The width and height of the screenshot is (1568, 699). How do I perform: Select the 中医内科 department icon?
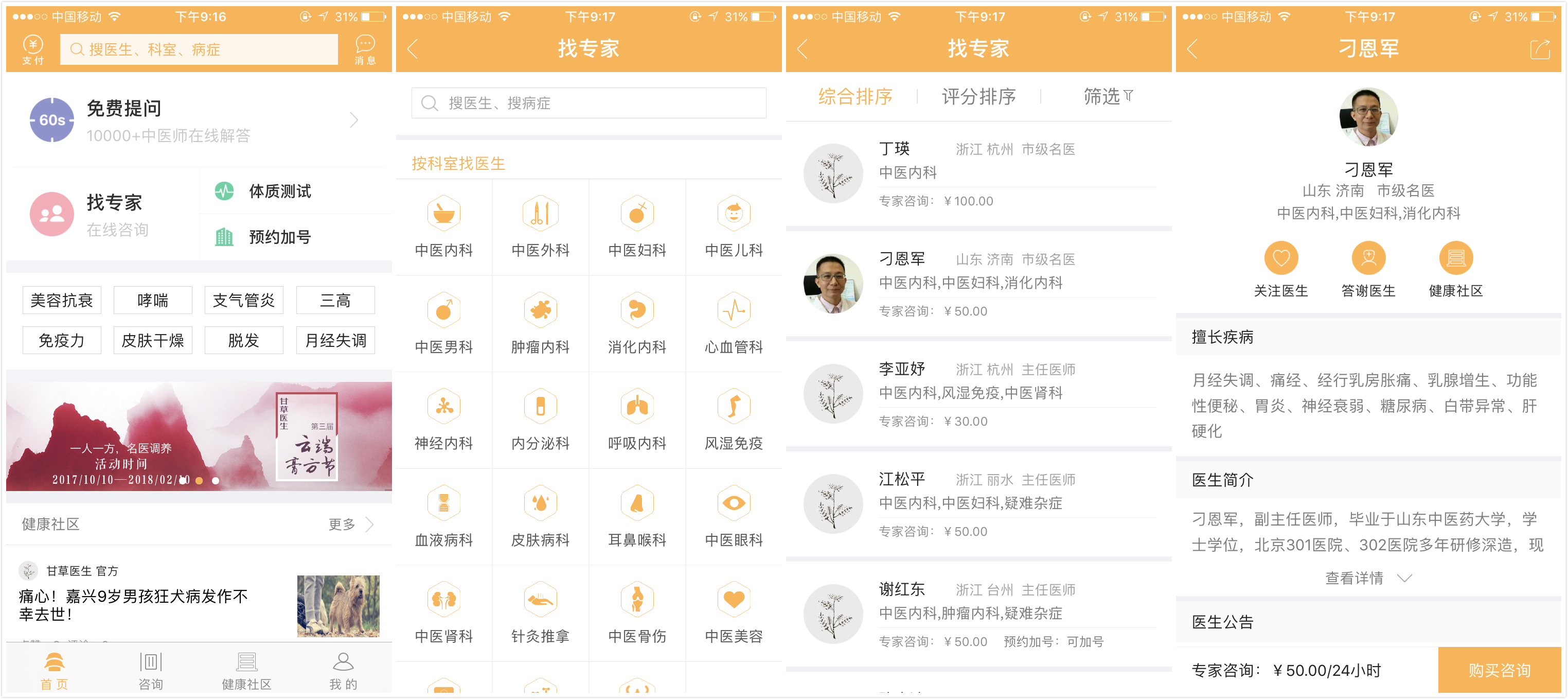tap(444, 214)
